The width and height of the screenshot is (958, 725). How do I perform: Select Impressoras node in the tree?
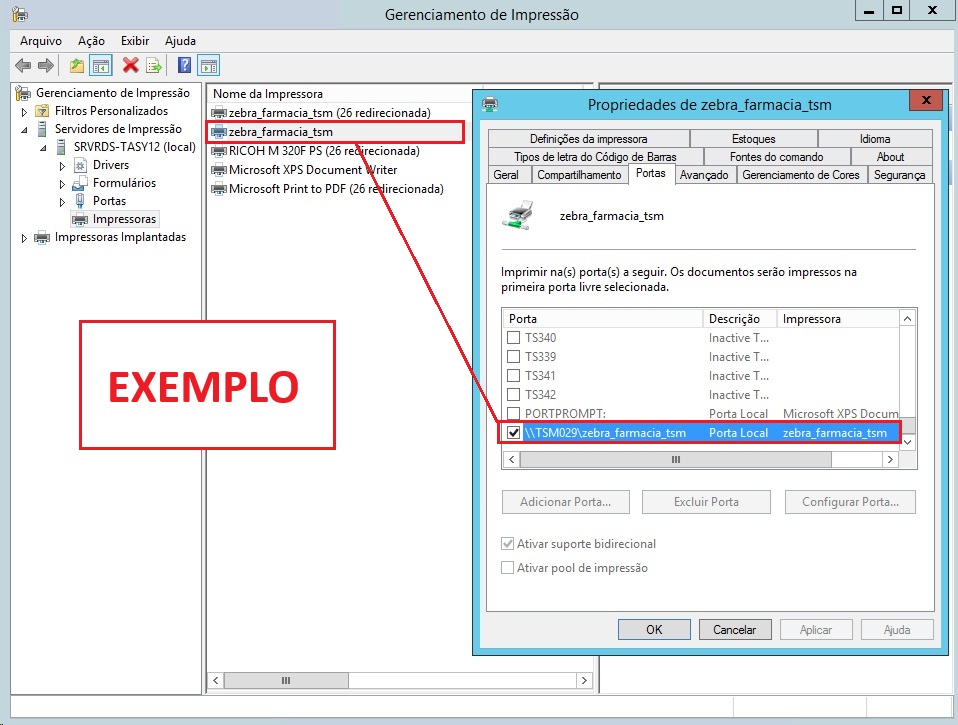click(124, 219)
